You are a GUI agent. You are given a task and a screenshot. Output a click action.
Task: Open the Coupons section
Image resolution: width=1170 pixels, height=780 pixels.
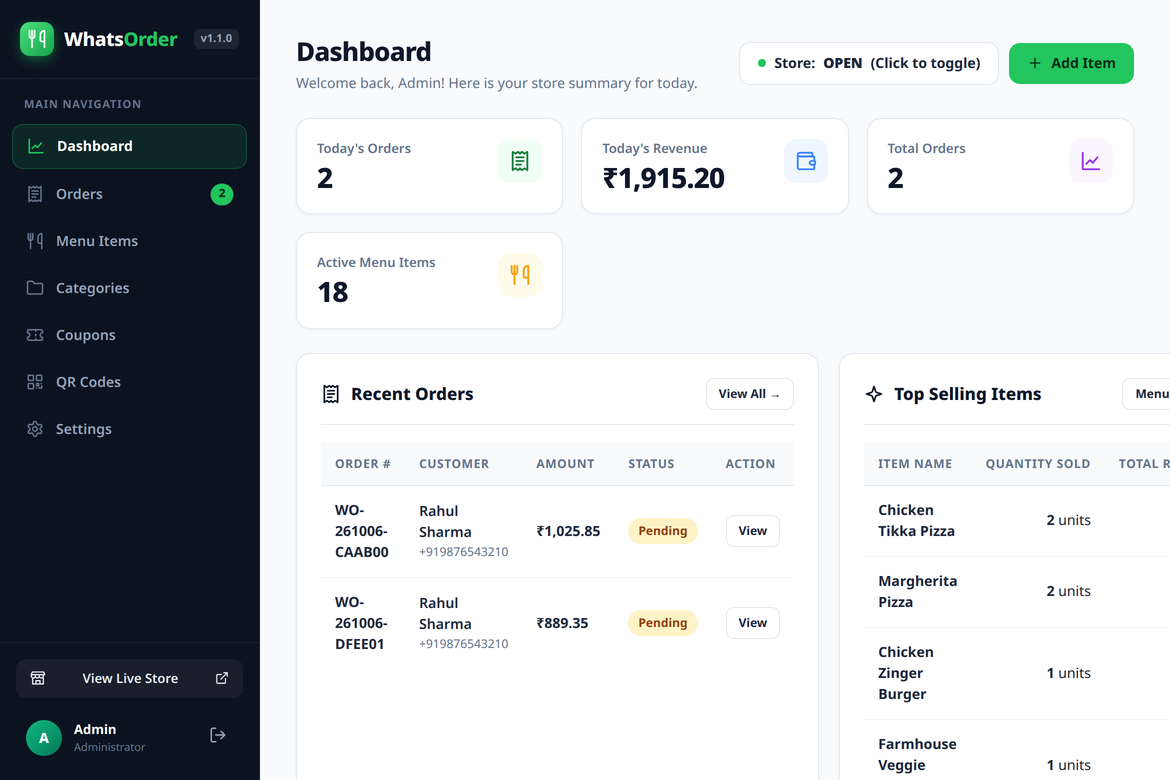coord(129,334)
